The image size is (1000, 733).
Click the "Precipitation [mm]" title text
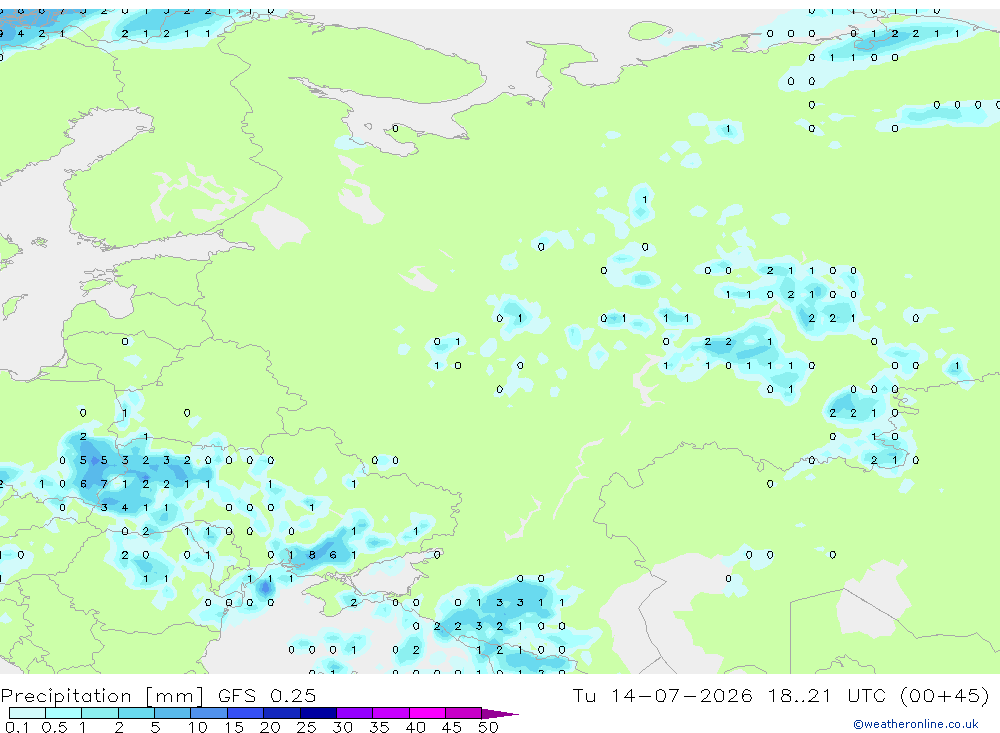[102, 695]
